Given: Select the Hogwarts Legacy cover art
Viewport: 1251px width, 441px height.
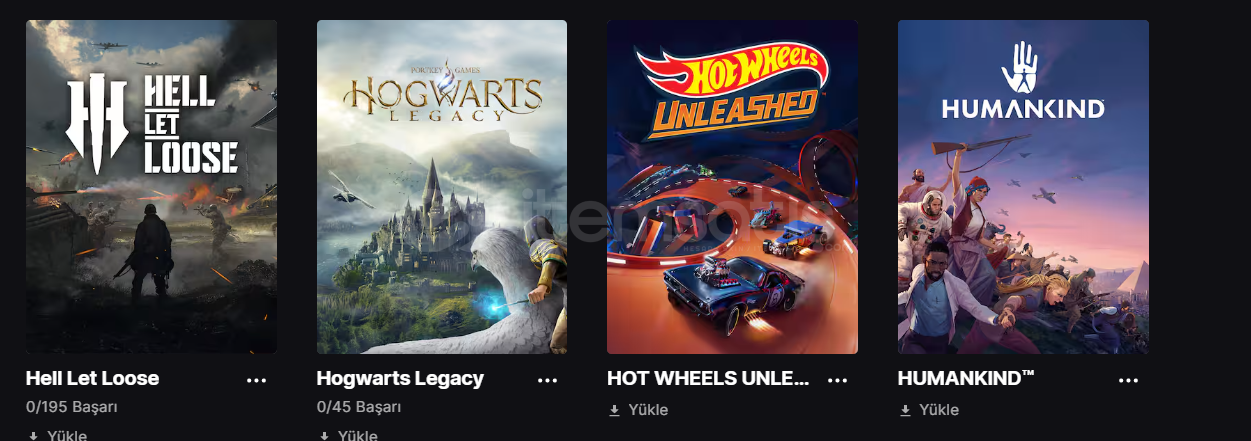Looking at the screenshot, I should [x=442, y=187].
